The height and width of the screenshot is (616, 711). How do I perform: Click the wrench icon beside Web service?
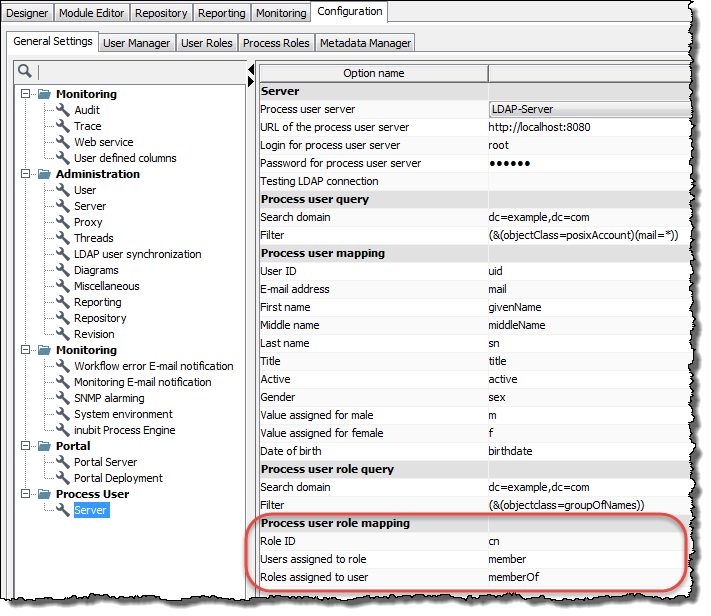(x=63, y=142)
